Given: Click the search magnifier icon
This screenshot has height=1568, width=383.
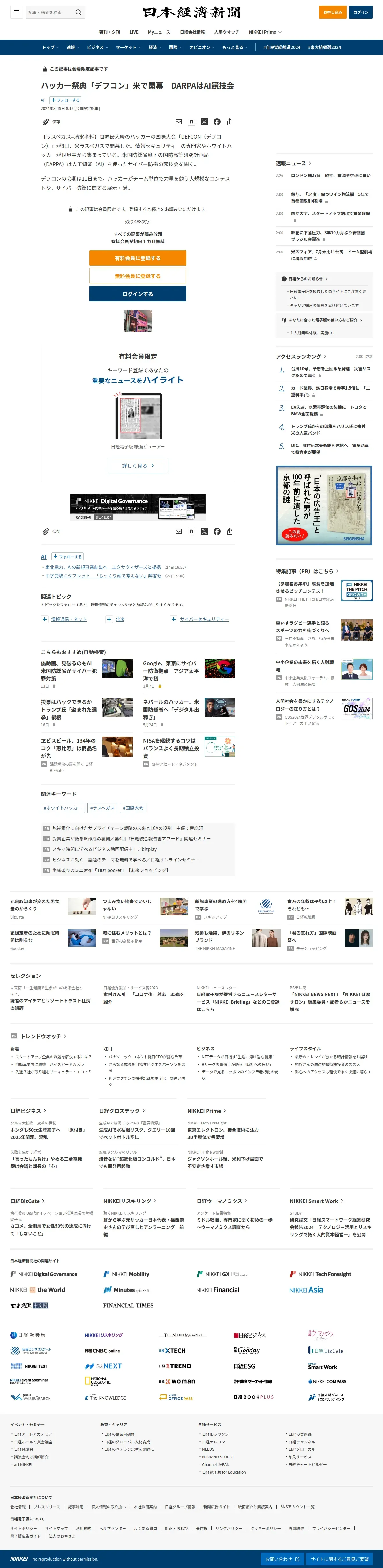Looking at the screenshot, I should pyautogui.click(x=79, y=12).
